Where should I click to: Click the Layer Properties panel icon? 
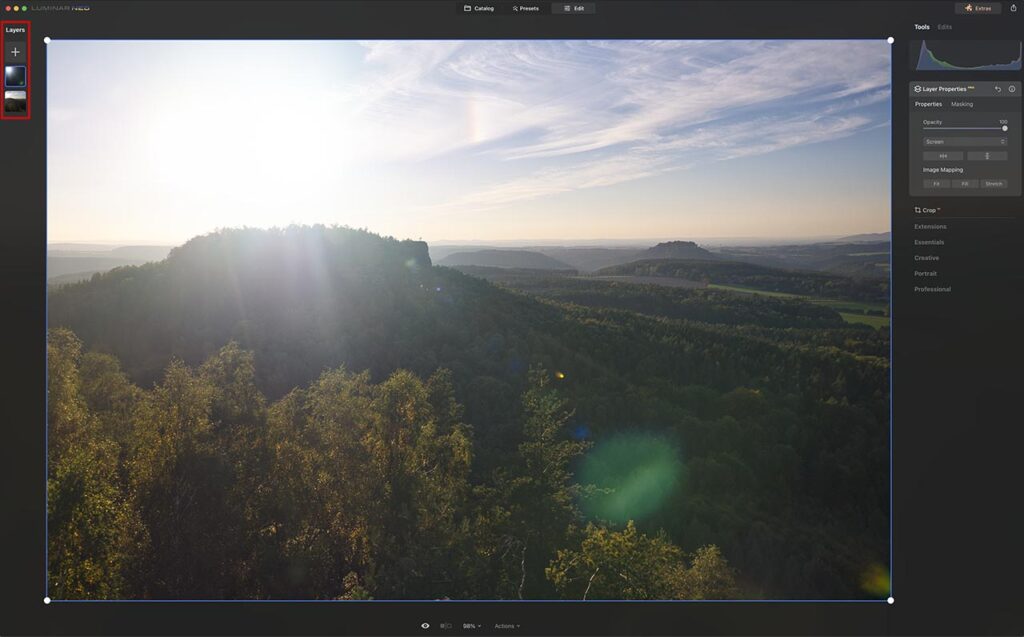[x=917, y=88]
